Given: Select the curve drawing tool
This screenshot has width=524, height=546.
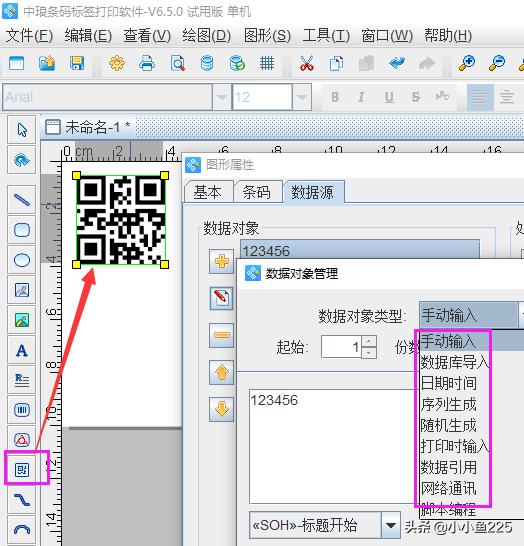Looking at the screenshot, I should point(22,500).
